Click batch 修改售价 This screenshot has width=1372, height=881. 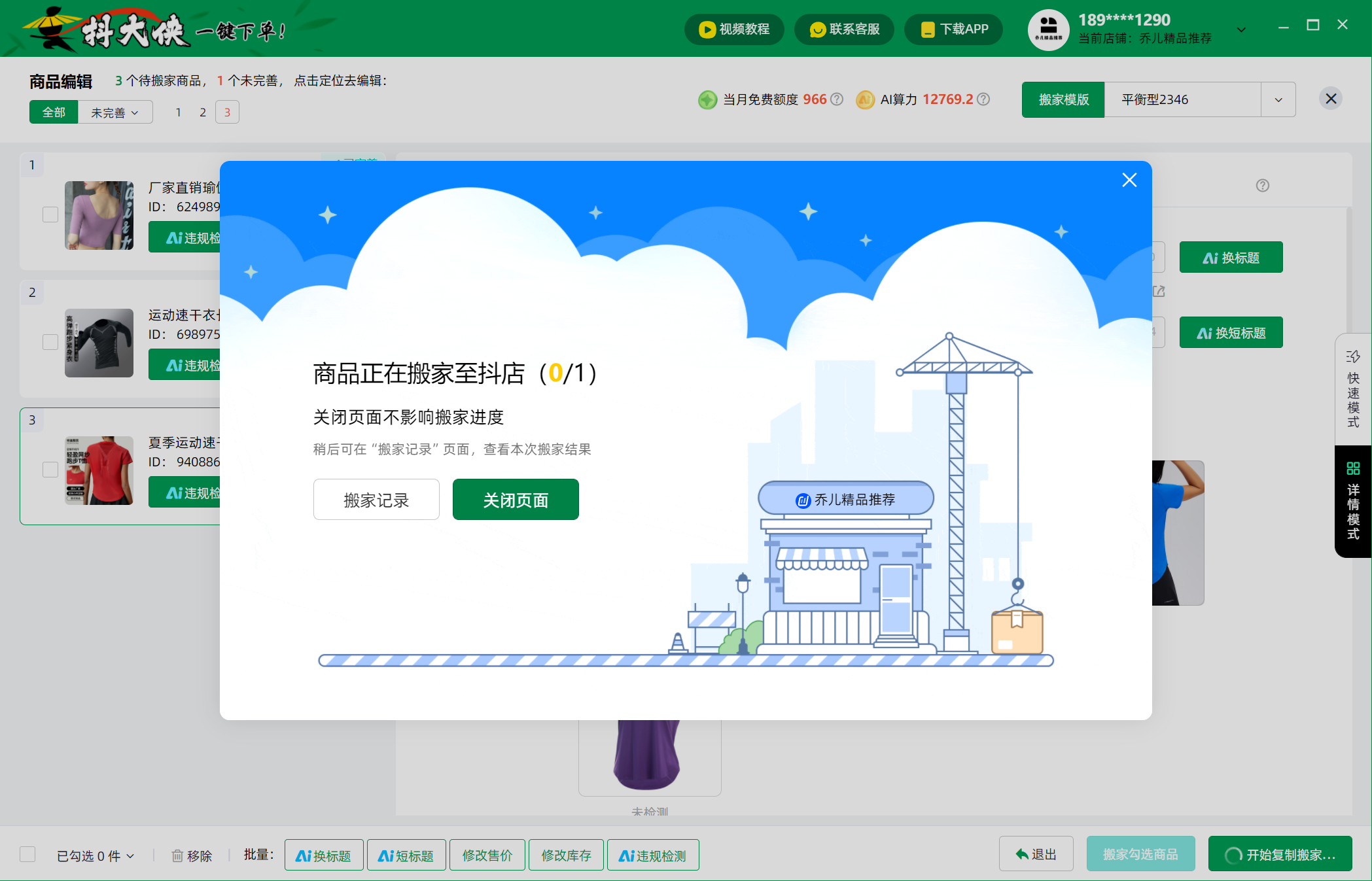487,855
